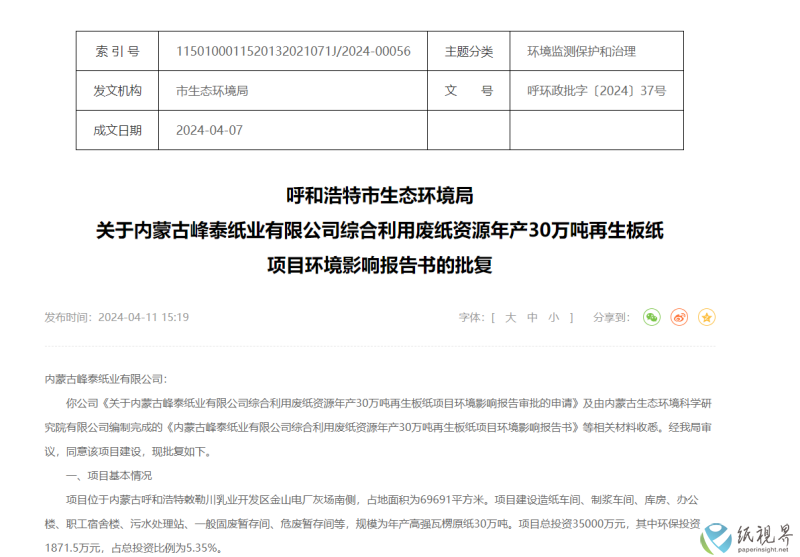Screen dimensions: 800x557
Task: Click the 主题分类 label cell
Action: click(x=468, y=51)
